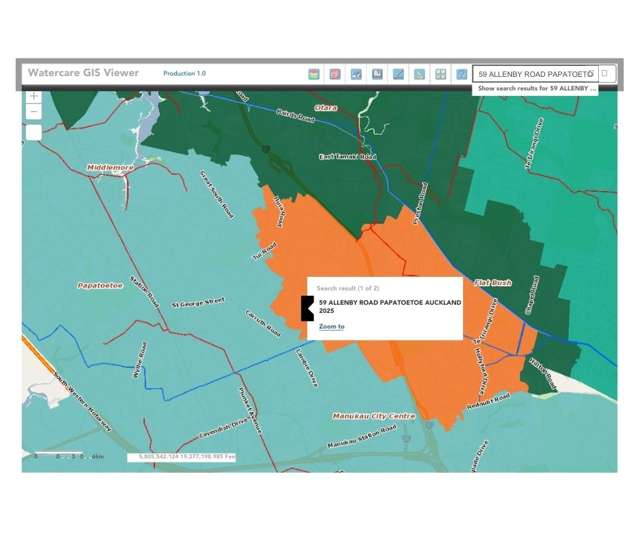
Task: Click the search field containing 59 ALLENBY ROAD
Action: pyautogui.click(x=530, y=74)
